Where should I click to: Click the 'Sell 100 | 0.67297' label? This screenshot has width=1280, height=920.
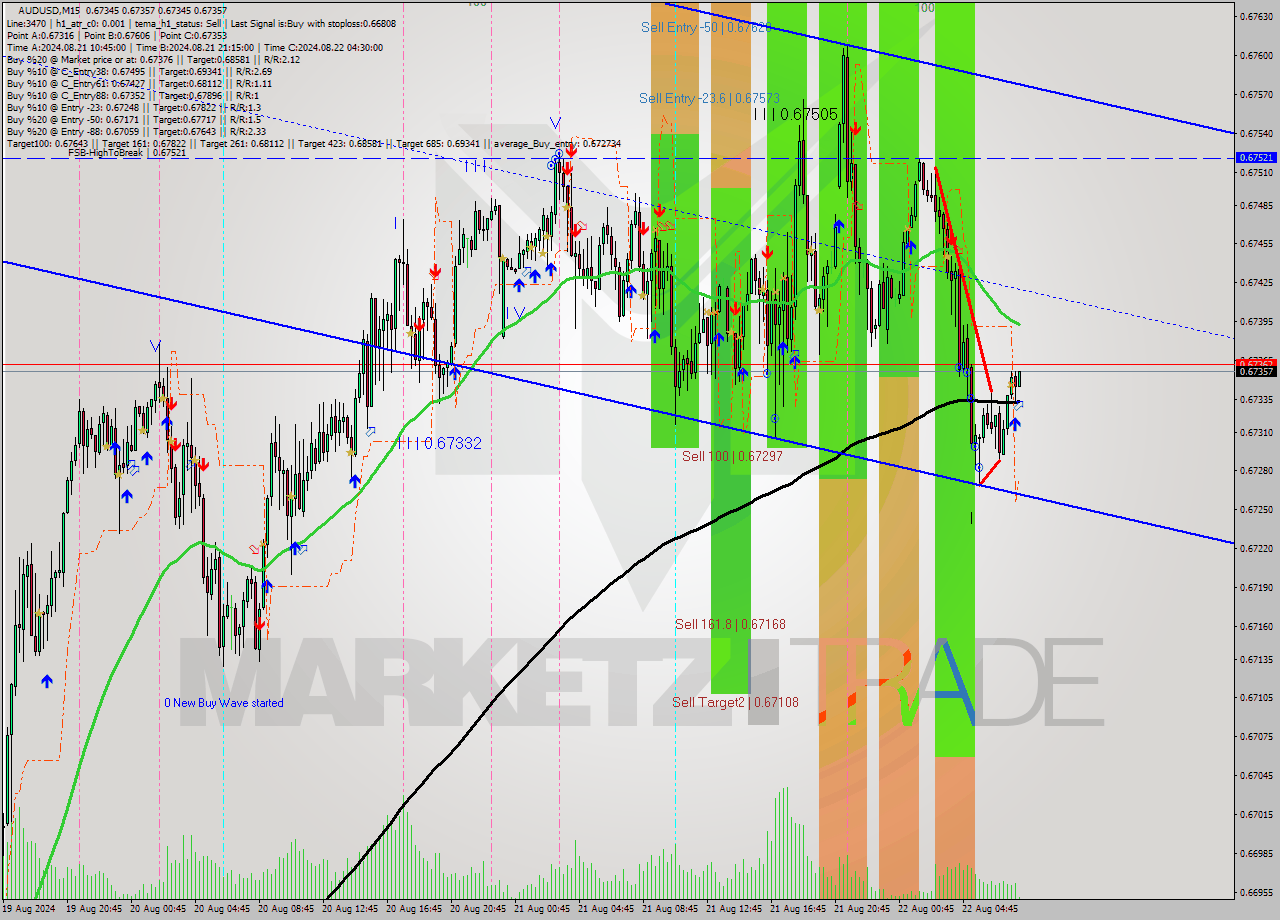732,456
